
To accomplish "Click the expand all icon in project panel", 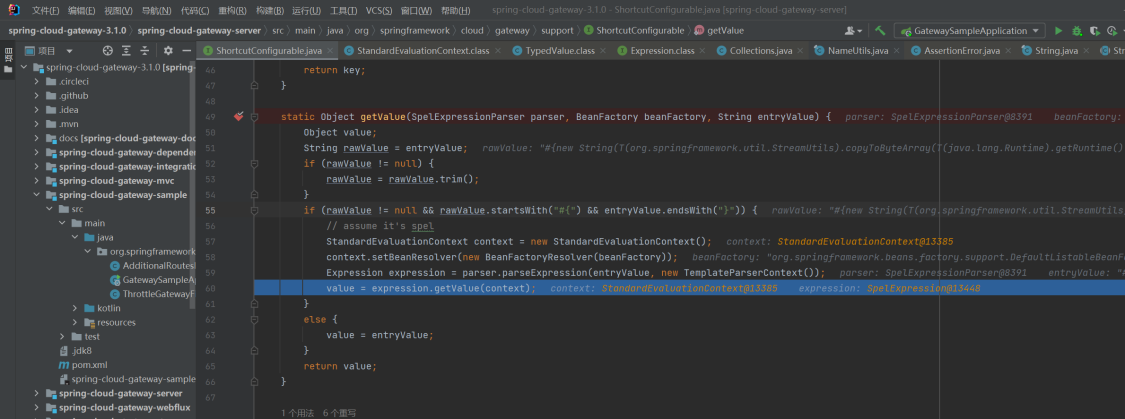I will [x=126, y=50].
